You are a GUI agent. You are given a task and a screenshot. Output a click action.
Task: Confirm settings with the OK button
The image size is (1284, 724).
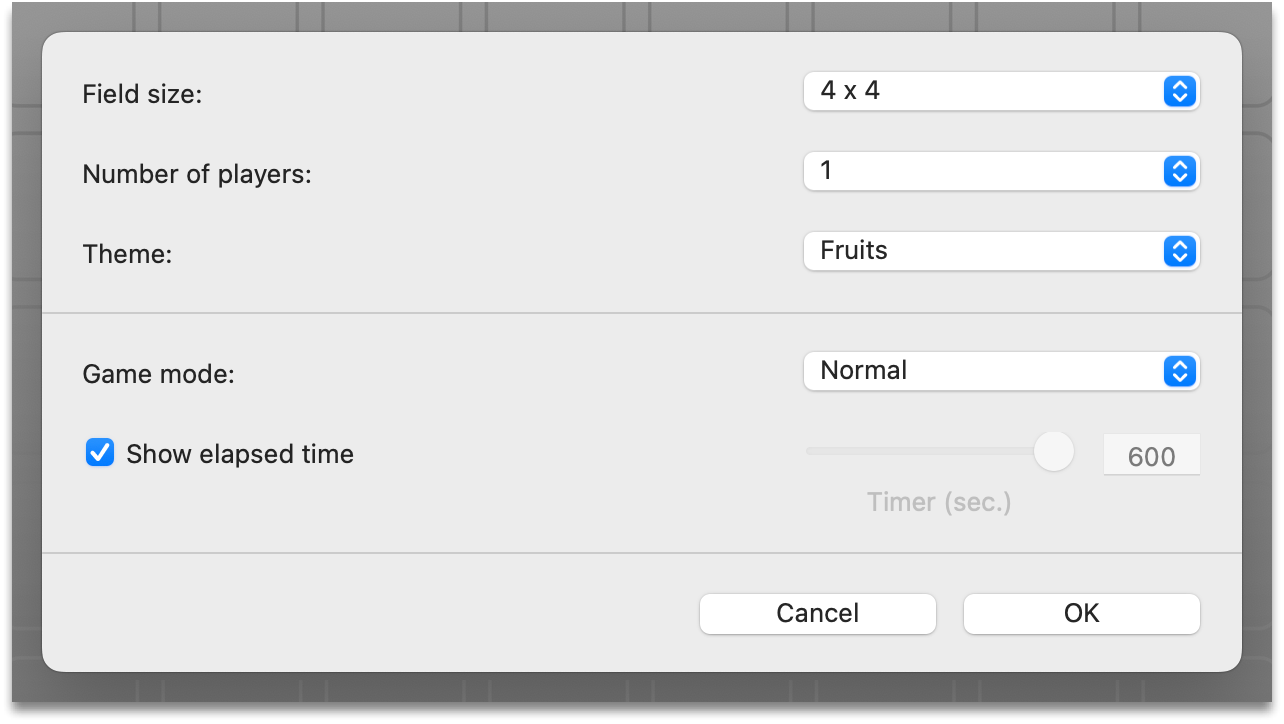click(x=1081, y=613)
